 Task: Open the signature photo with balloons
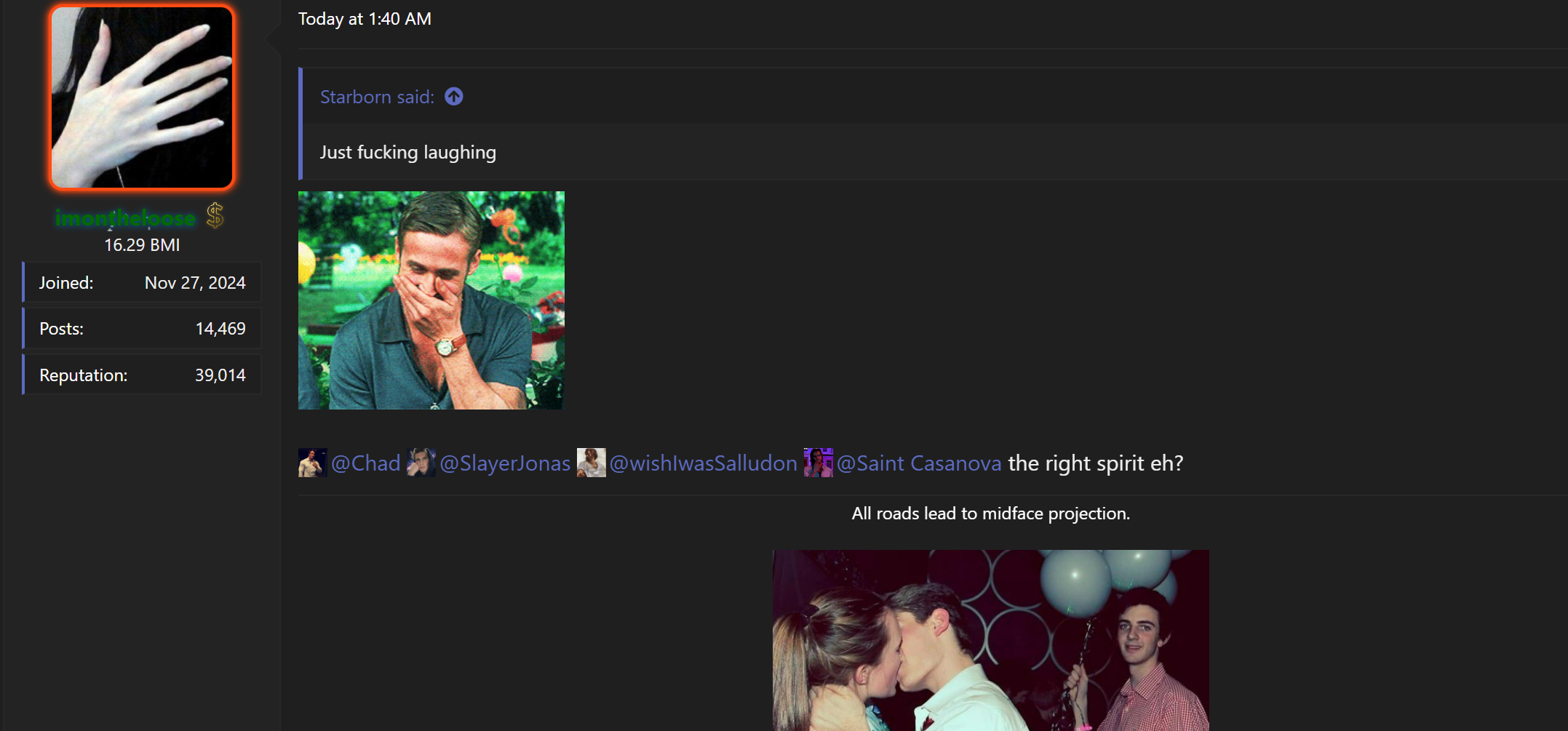tap(990, 640)
